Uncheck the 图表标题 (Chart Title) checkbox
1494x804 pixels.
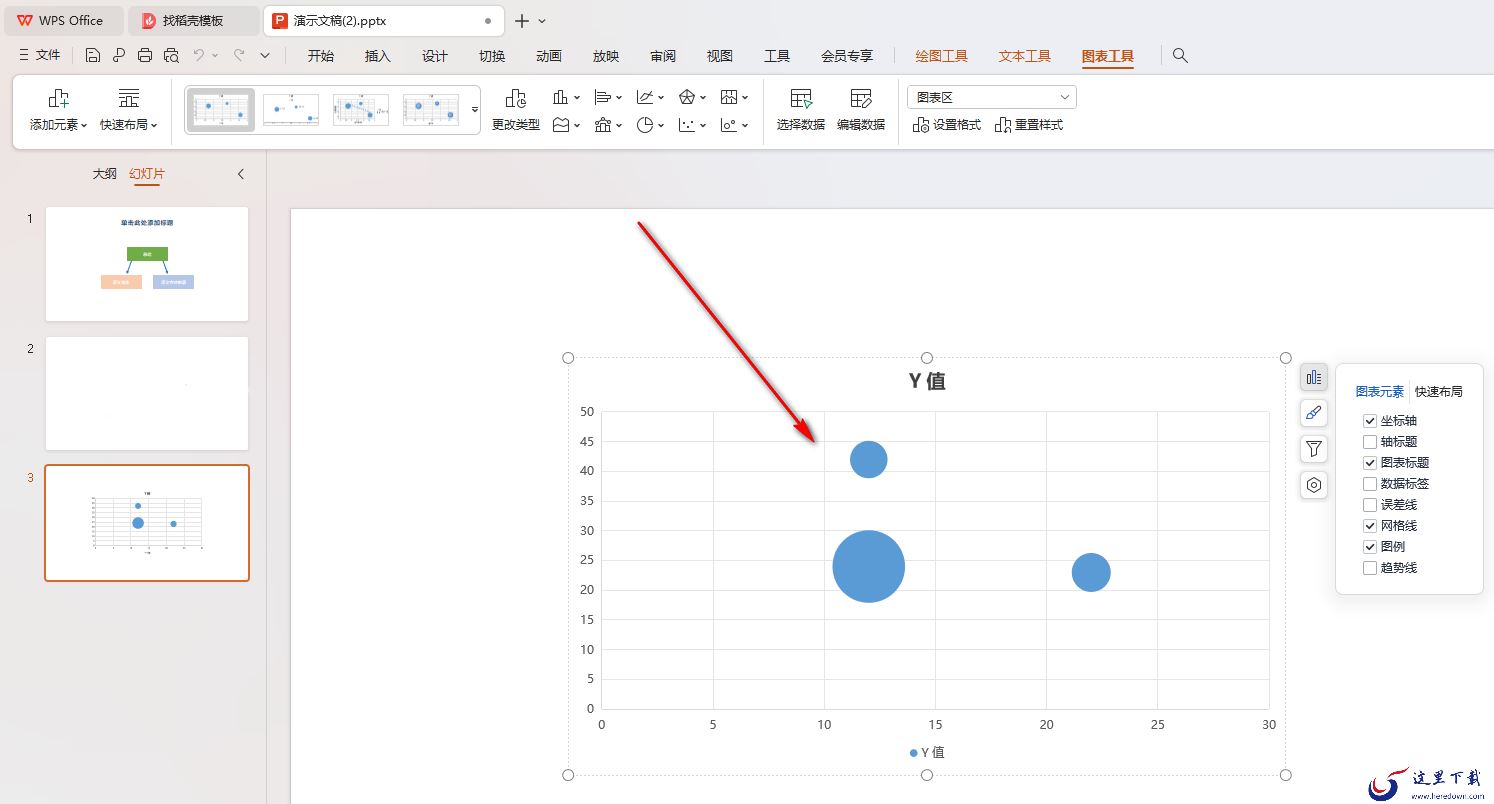[1370, 463]
